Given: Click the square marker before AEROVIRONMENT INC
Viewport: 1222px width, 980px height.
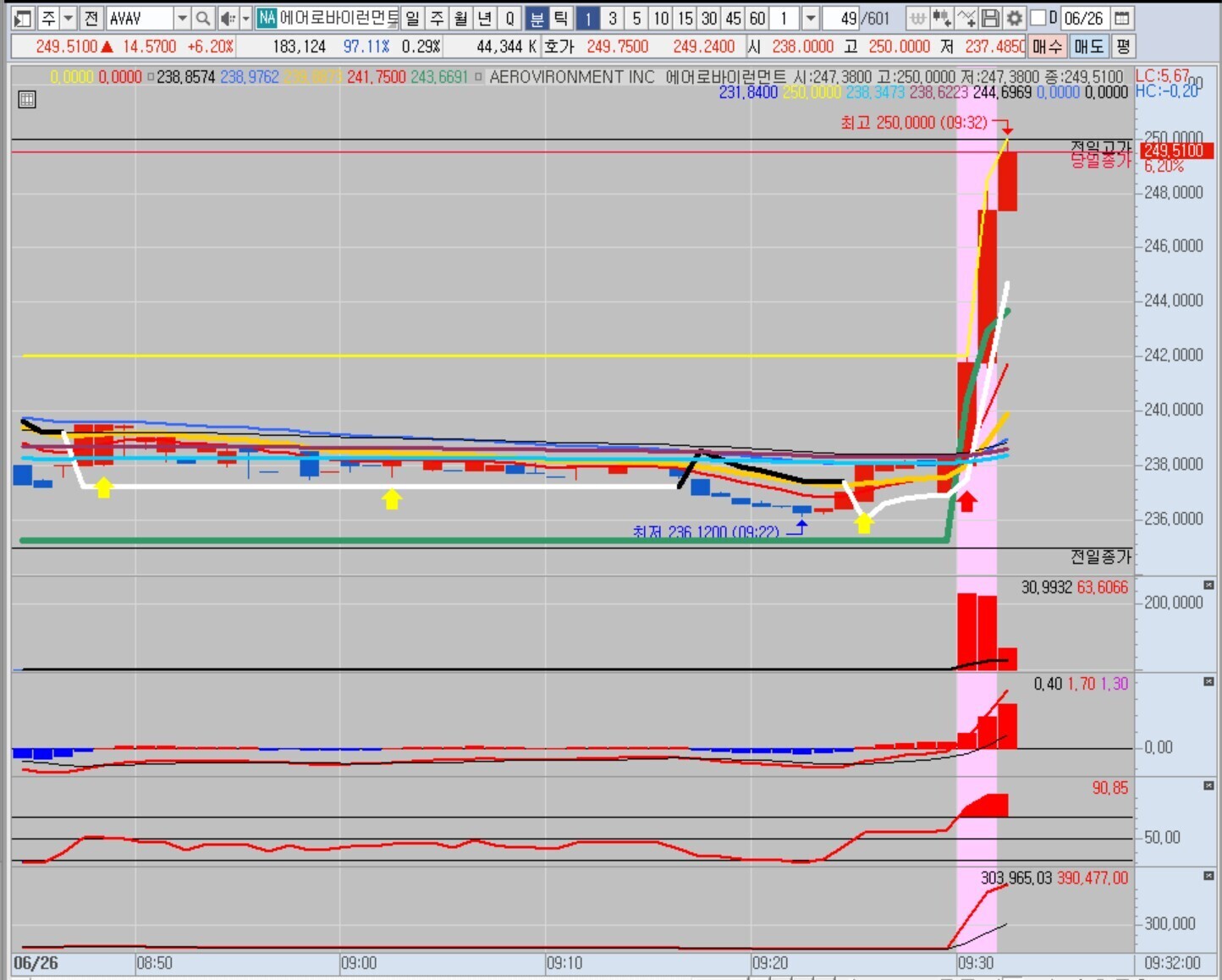Looking at the screenshot, I should [x=478, y=77].
